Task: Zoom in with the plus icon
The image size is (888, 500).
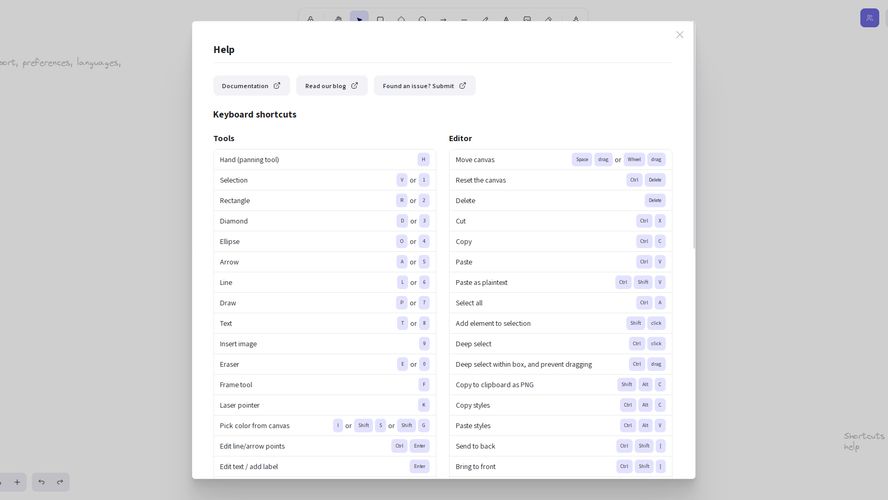Action: 17,482
